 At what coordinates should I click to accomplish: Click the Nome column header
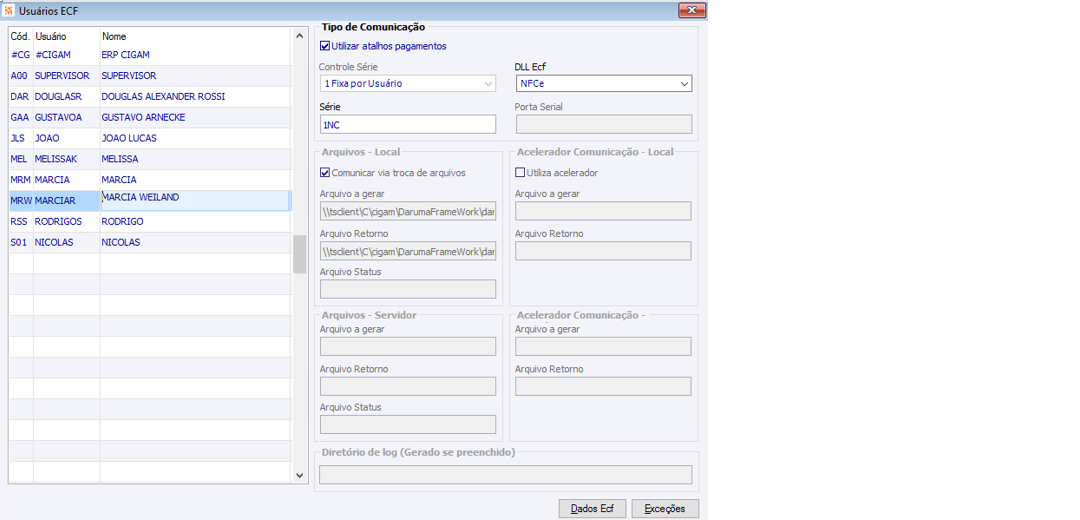click(x=195, y=36)
